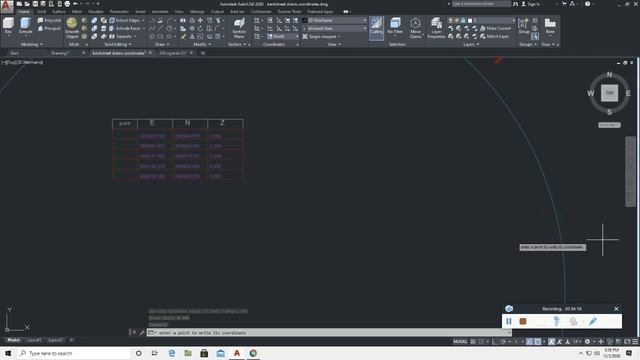Viewport: 640px width, 360px height.
Task: Click the Match Layer button
Action: pos(494,36)
